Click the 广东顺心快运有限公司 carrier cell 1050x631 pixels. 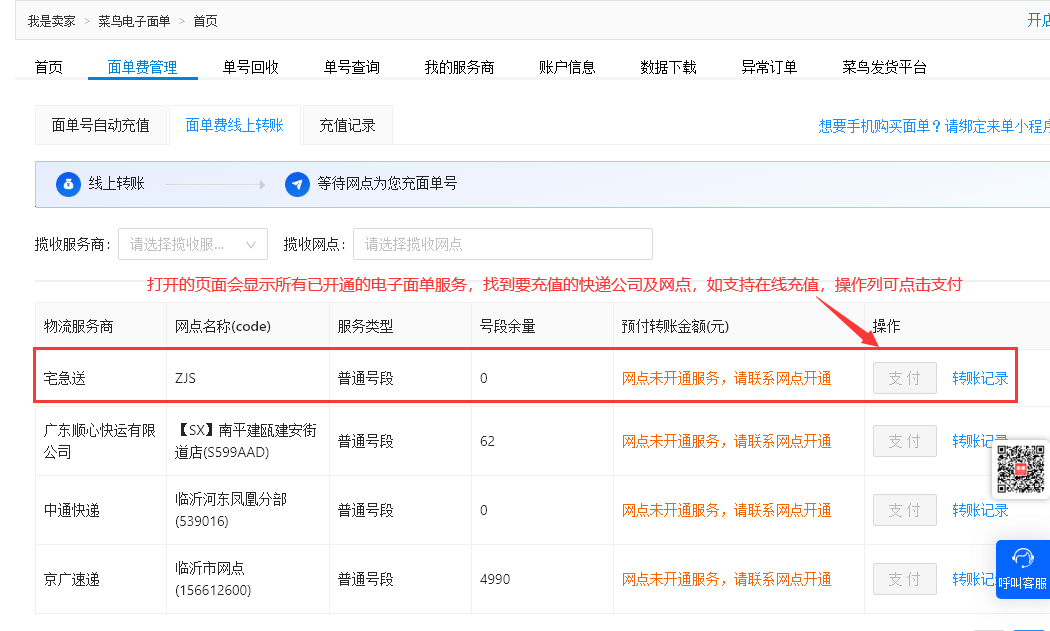[100, 441]
